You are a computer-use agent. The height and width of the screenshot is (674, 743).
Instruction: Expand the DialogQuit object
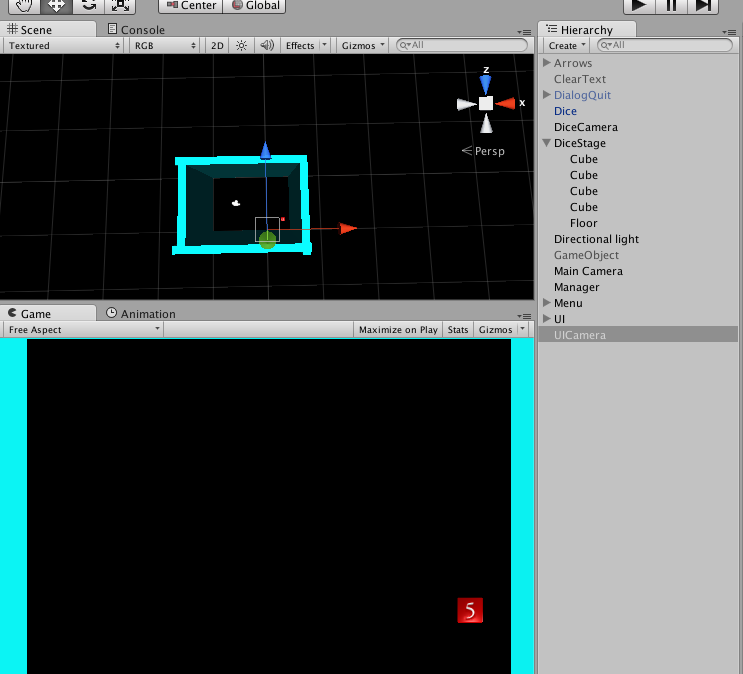546,94
